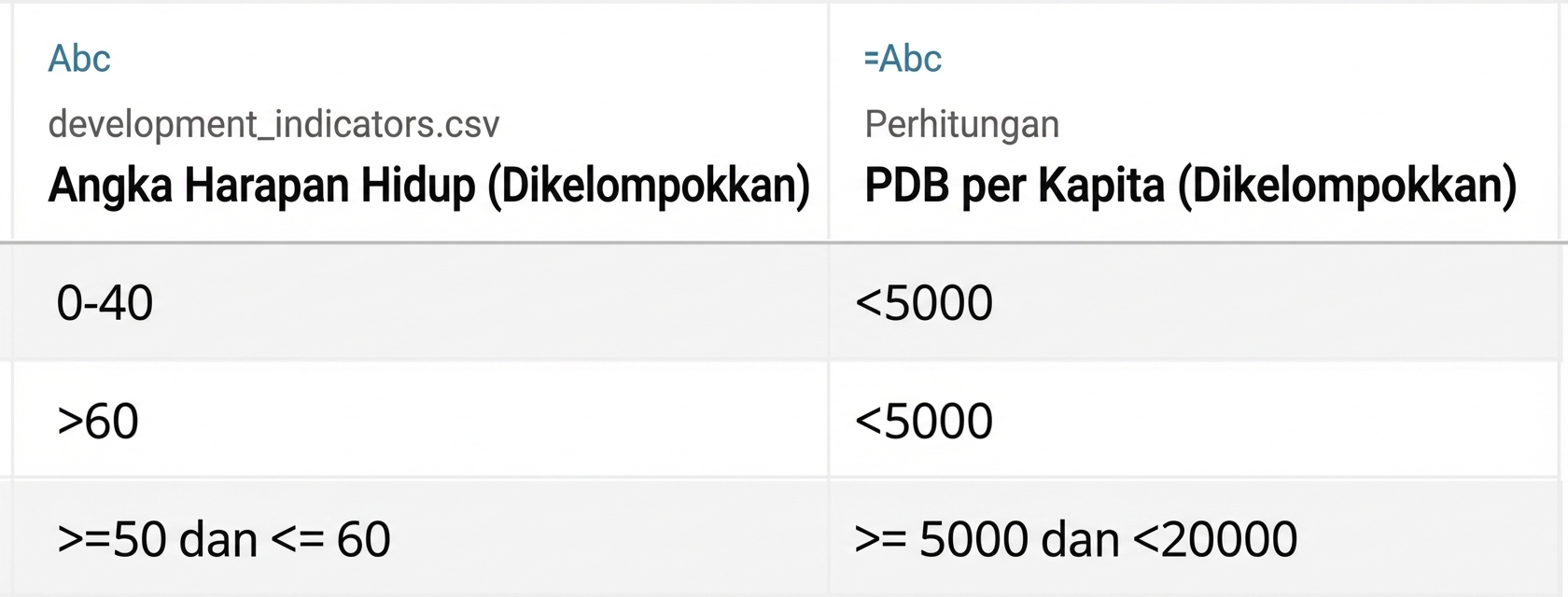
Task: Click the development_indicators.csv source label
Action: click(273, 124)
